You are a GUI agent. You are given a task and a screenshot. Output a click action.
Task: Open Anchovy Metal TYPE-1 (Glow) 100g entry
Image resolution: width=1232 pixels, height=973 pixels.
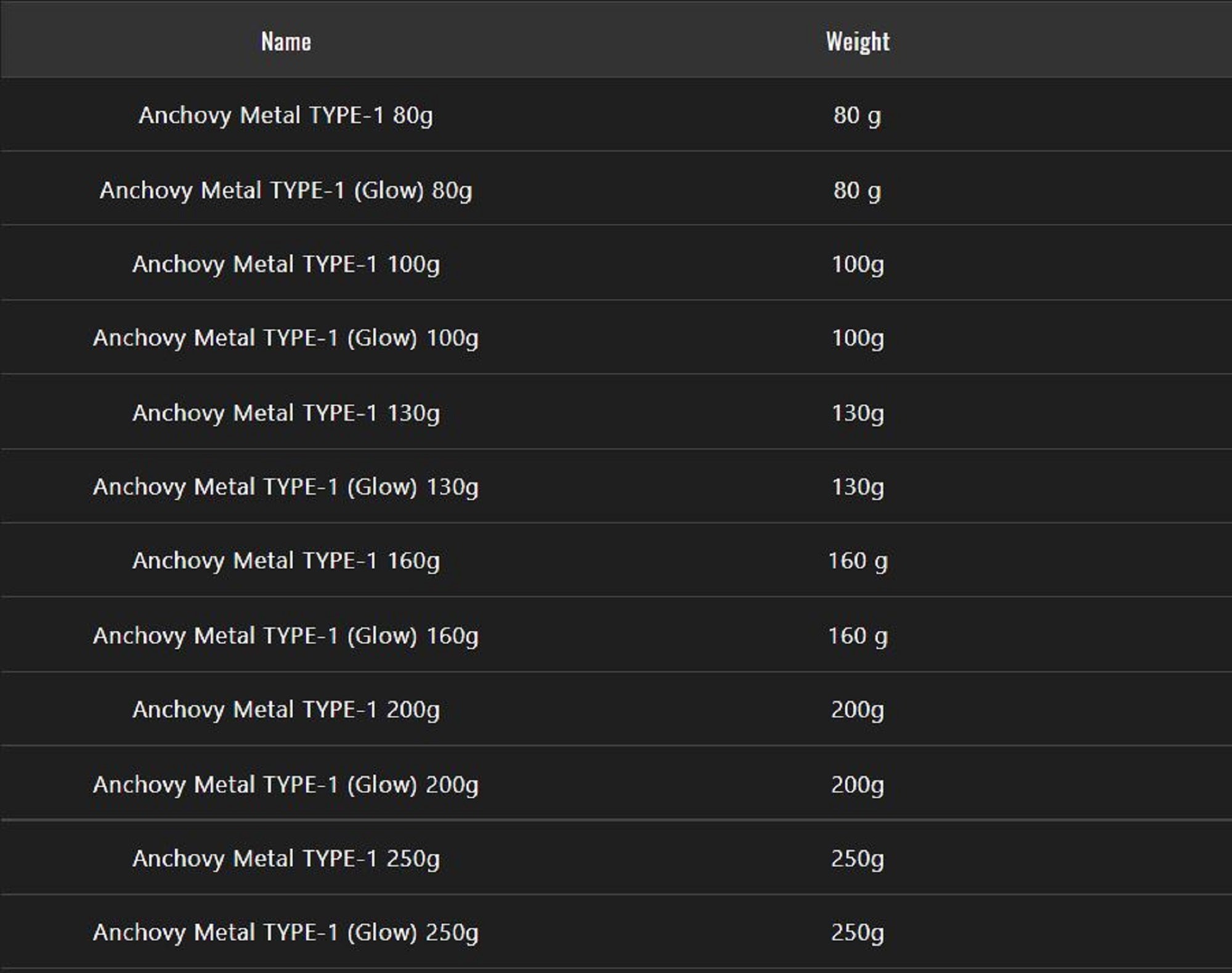[286, 338]
